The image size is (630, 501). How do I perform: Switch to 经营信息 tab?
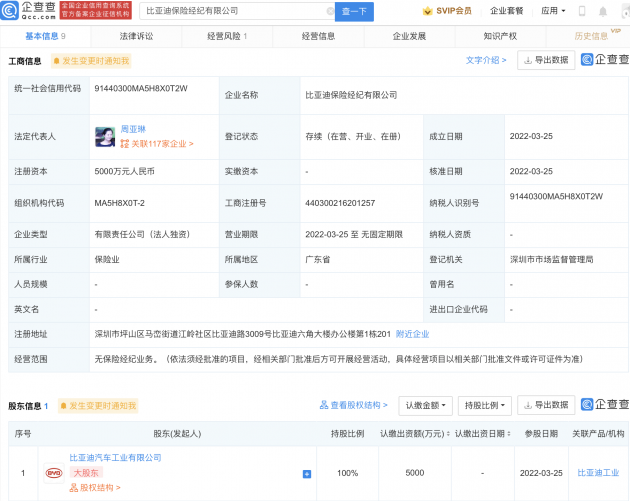pyautogui.click(x=318, y=36)
